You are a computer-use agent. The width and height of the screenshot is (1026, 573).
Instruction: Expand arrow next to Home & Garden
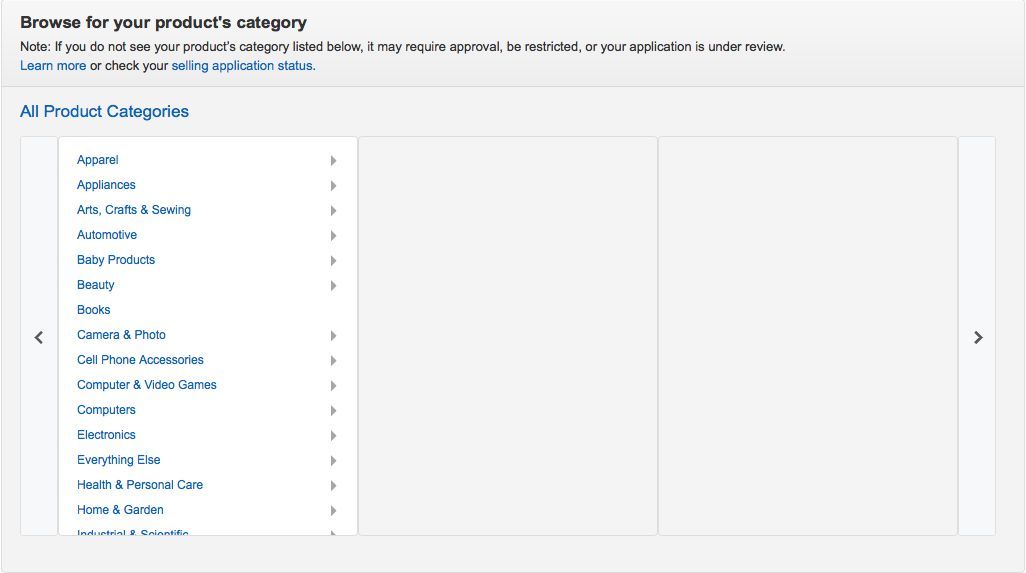click(x=333, y=511)
